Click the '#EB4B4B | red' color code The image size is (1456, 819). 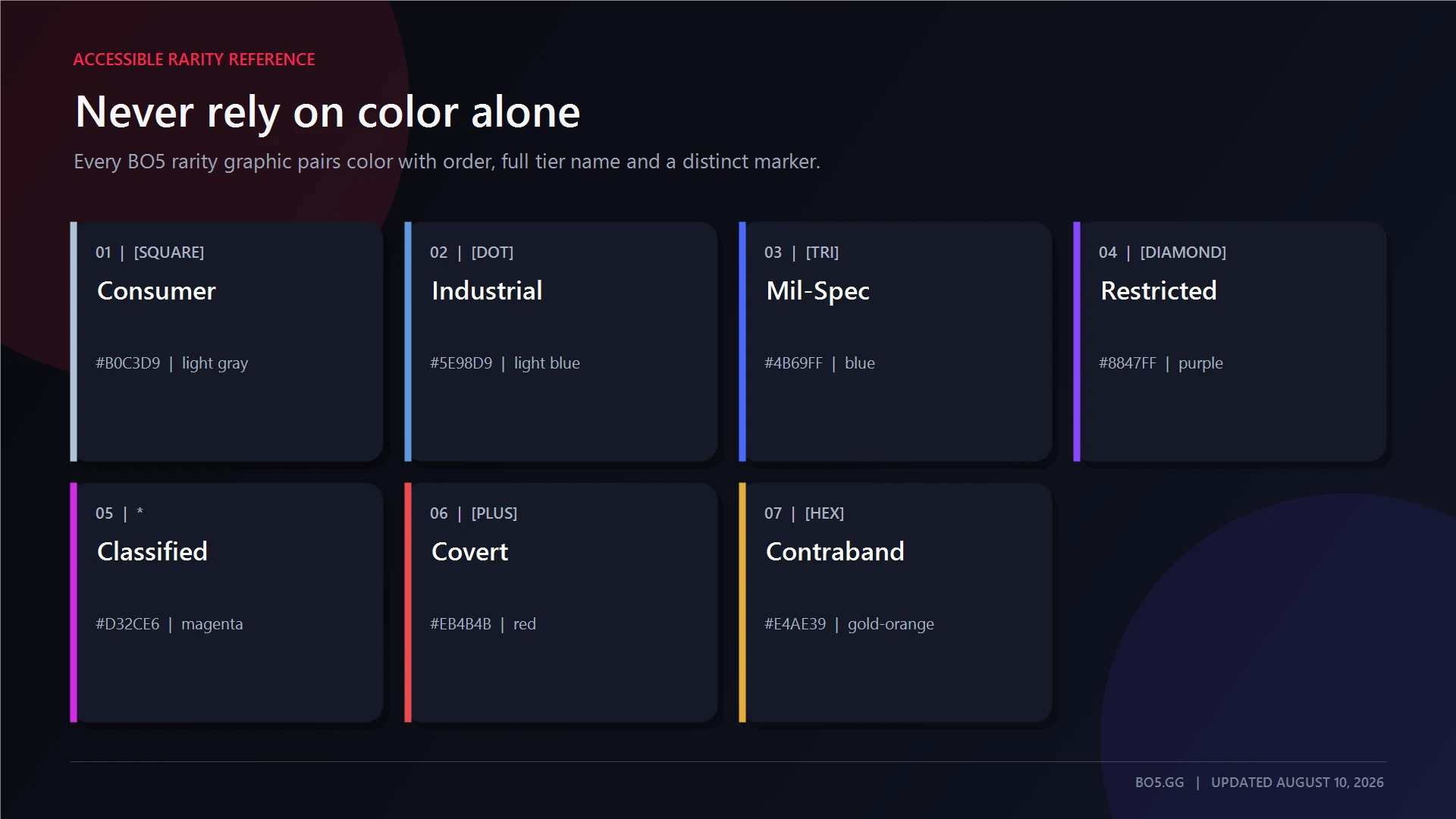click(483, 624)
